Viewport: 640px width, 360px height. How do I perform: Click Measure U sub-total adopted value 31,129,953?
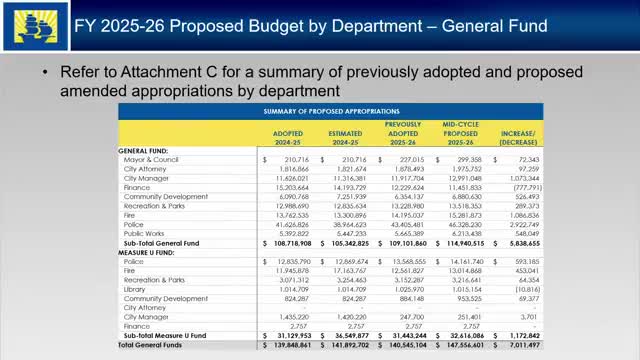[x=294, y=336]
